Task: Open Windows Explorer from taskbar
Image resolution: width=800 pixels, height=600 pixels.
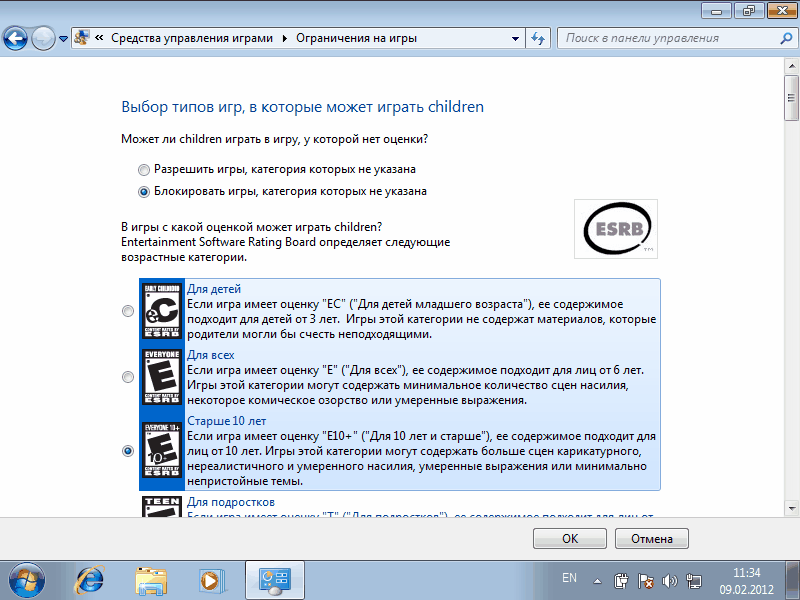Action: (x=151, y=580)
